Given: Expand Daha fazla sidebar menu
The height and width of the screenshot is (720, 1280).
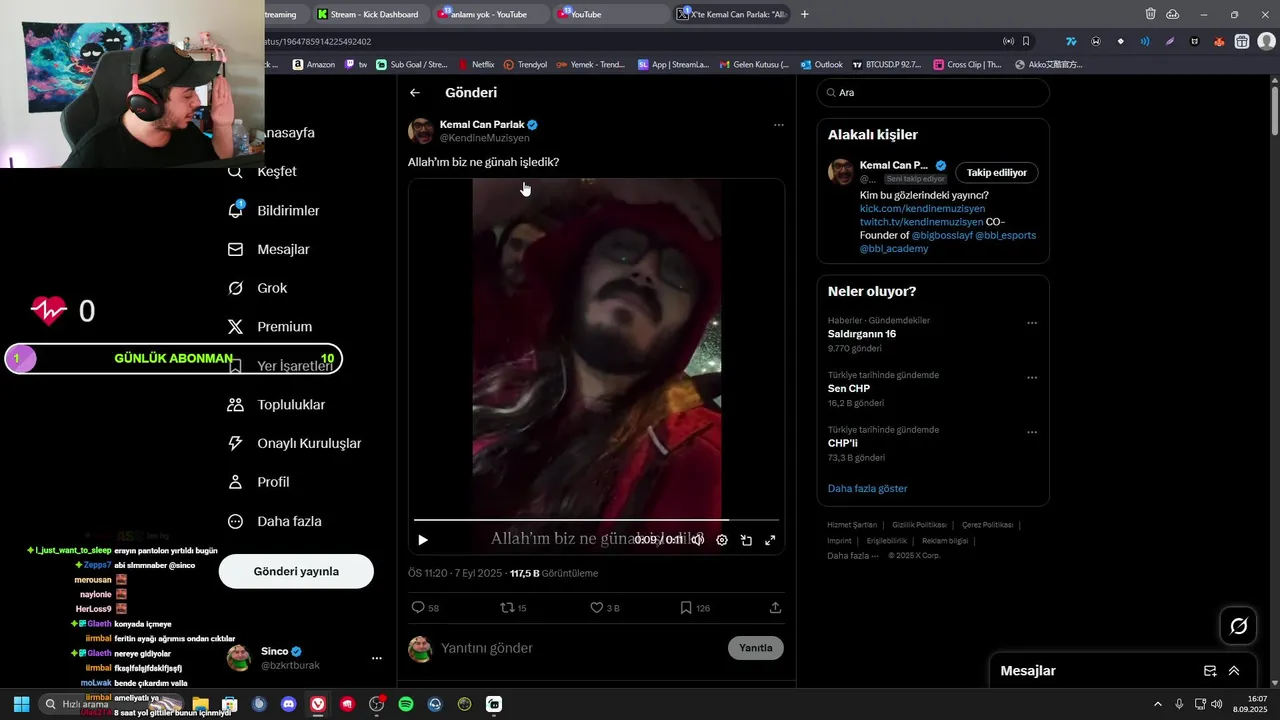Looking at the screenshot, I should [275, 521].
